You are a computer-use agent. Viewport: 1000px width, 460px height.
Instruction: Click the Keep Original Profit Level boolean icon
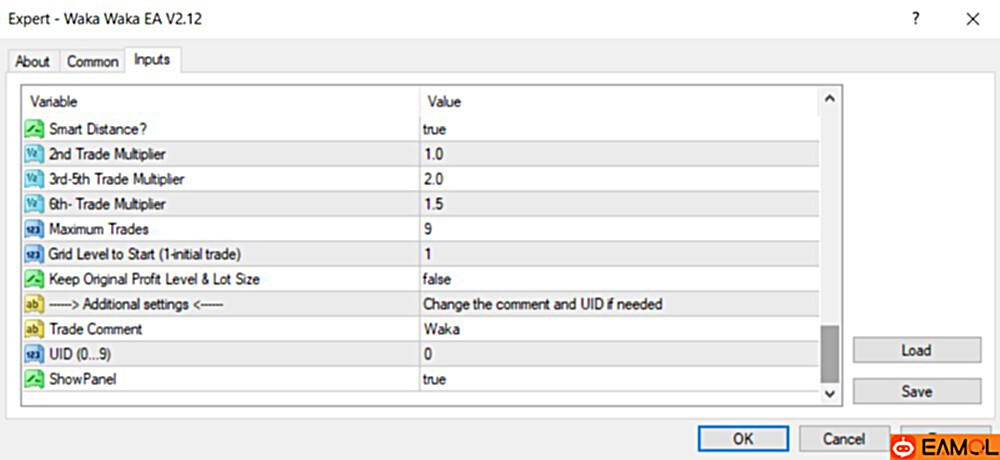coord(33,279)
